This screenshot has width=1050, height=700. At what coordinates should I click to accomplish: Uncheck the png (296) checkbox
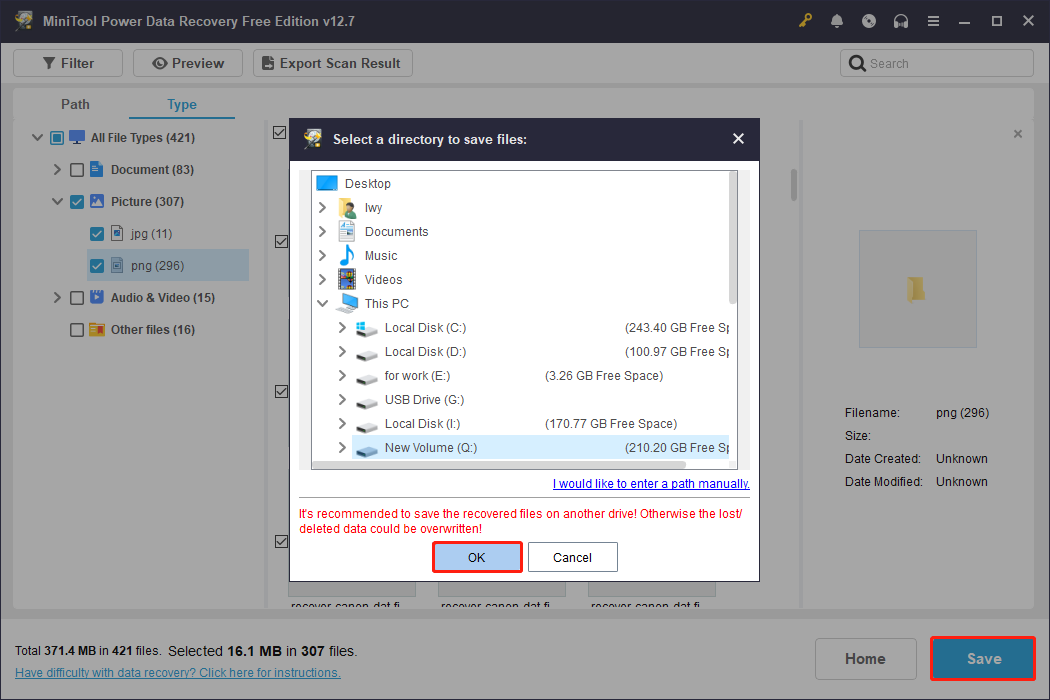click(96, 265)
